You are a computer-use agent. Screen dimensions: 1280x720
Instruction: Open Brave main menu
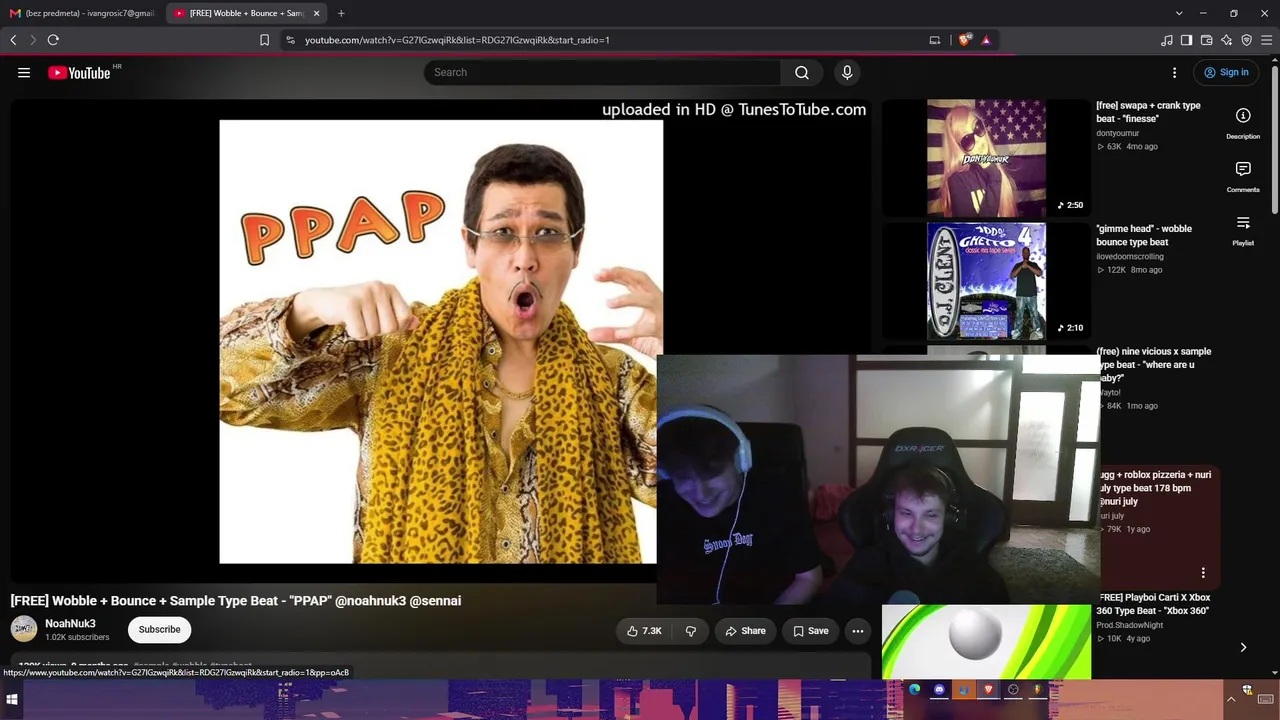coord(1267,40)
